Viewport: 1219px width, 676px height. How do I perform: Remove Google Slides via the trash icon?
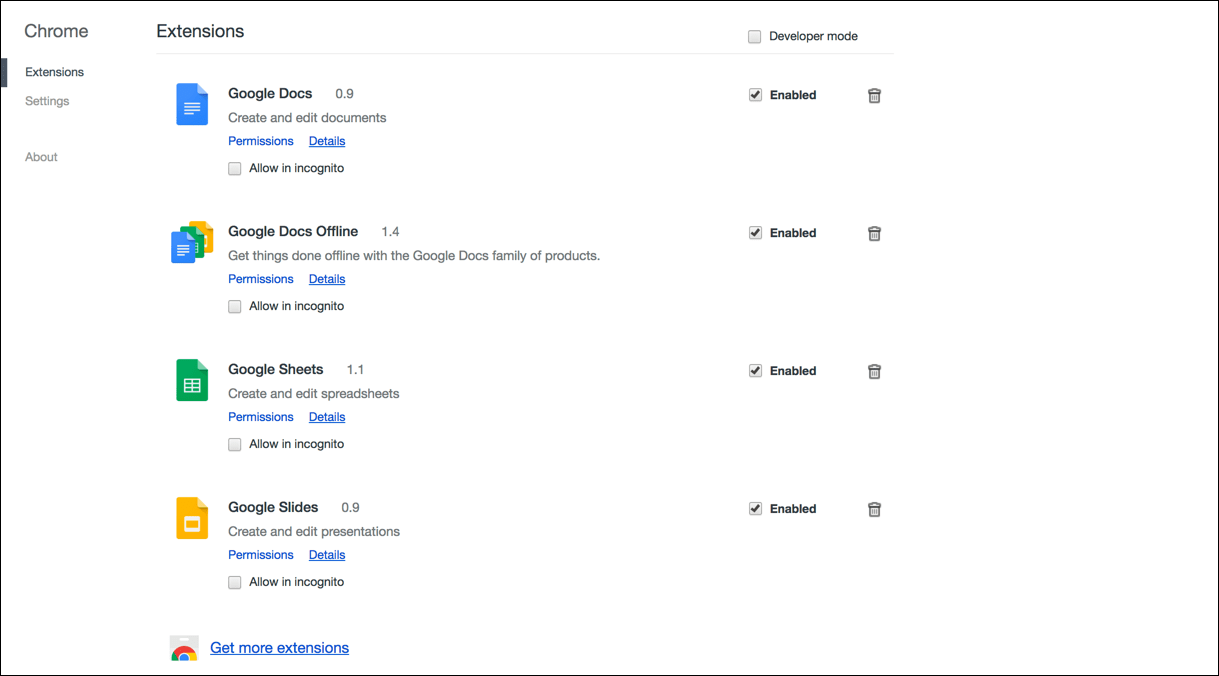[x=874, y=509]
